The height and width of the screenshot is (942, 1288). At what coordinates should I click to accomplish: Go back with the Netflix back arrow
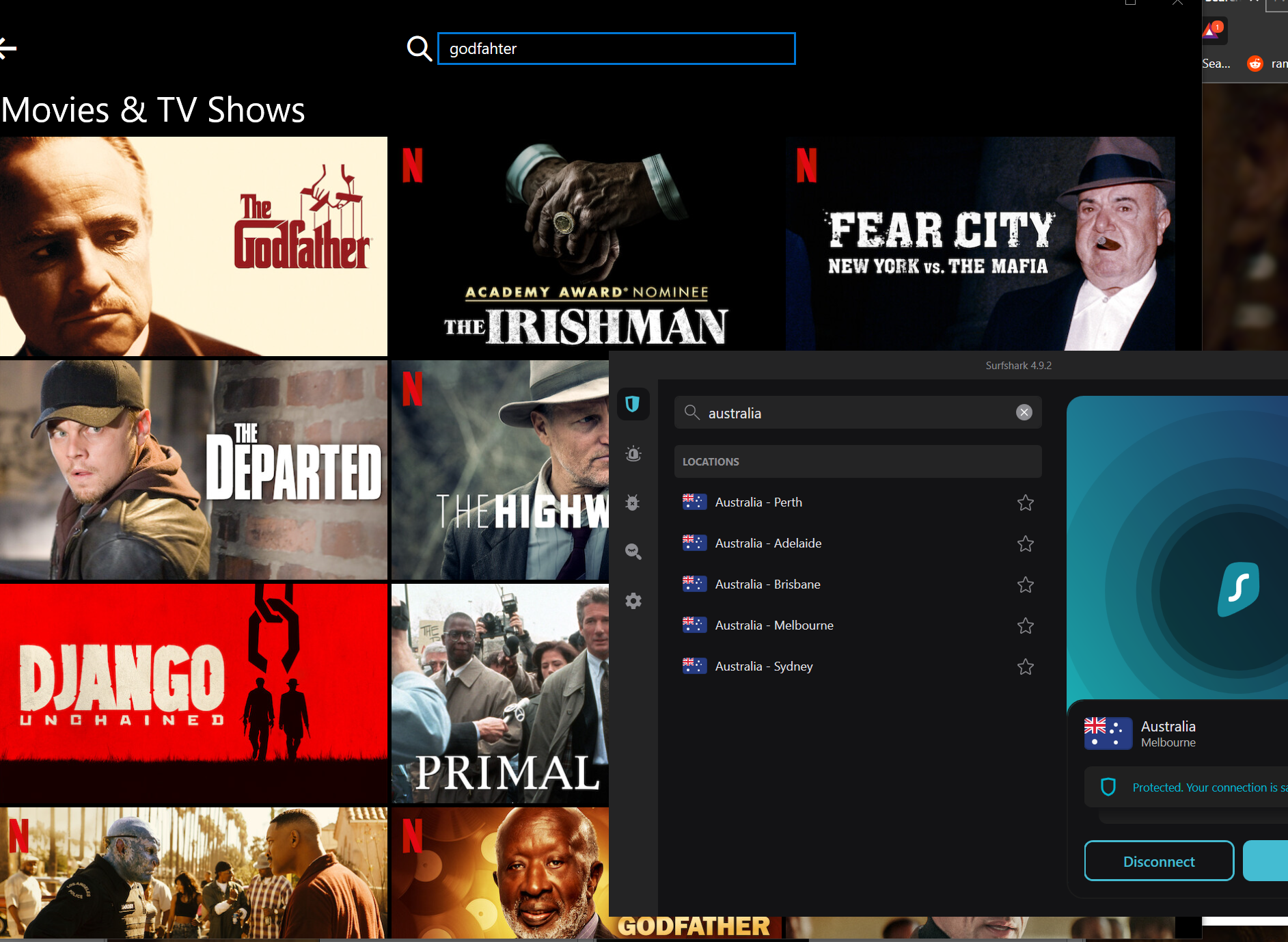[x=8, y=48]
